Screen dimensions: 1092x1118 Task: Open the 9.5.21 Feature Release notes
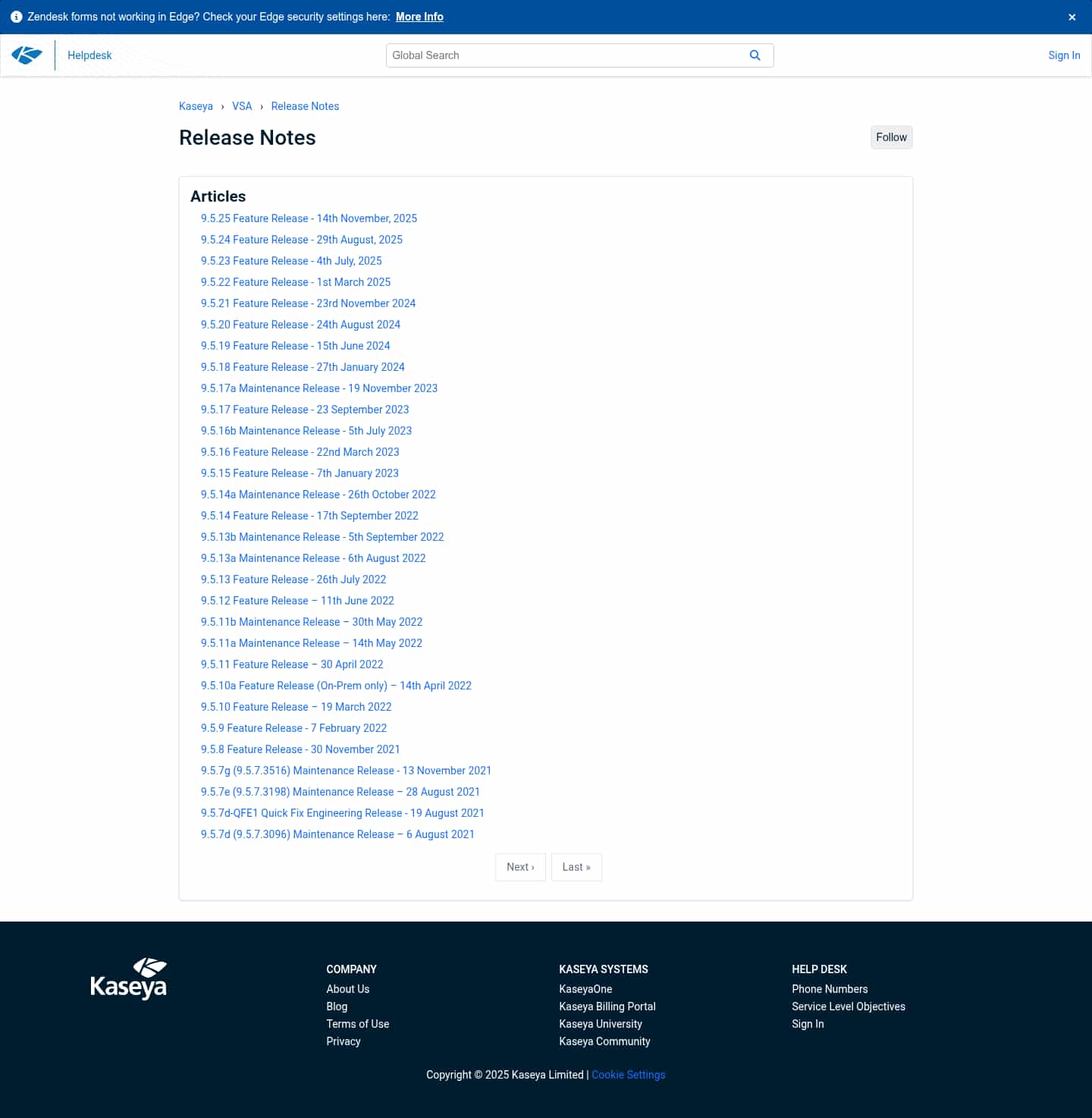pyautogui.click(x=308, y=303)
